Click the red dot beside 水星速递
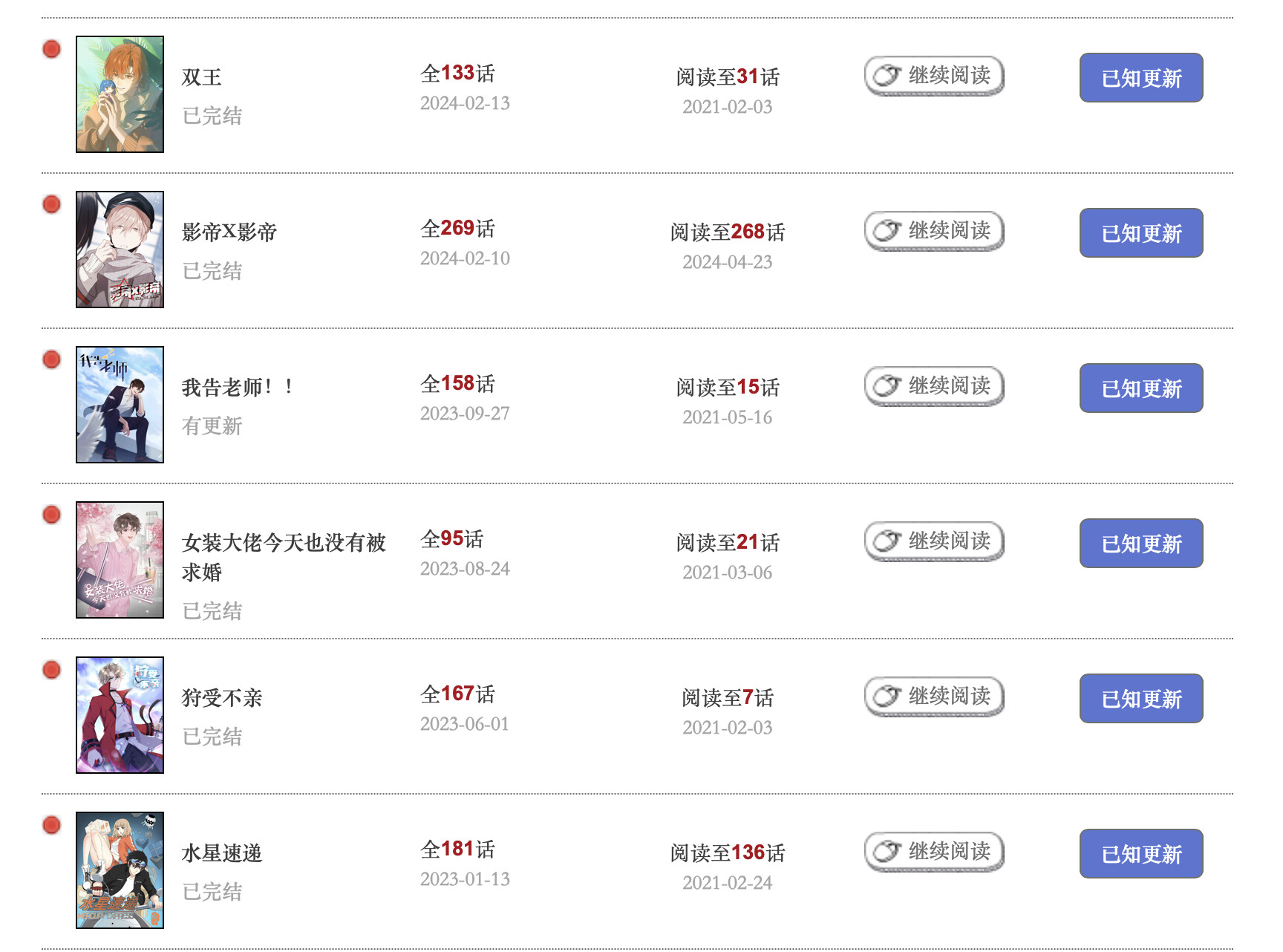The image size is (1283, 952). pyautogui.click(x=51, y=825)
